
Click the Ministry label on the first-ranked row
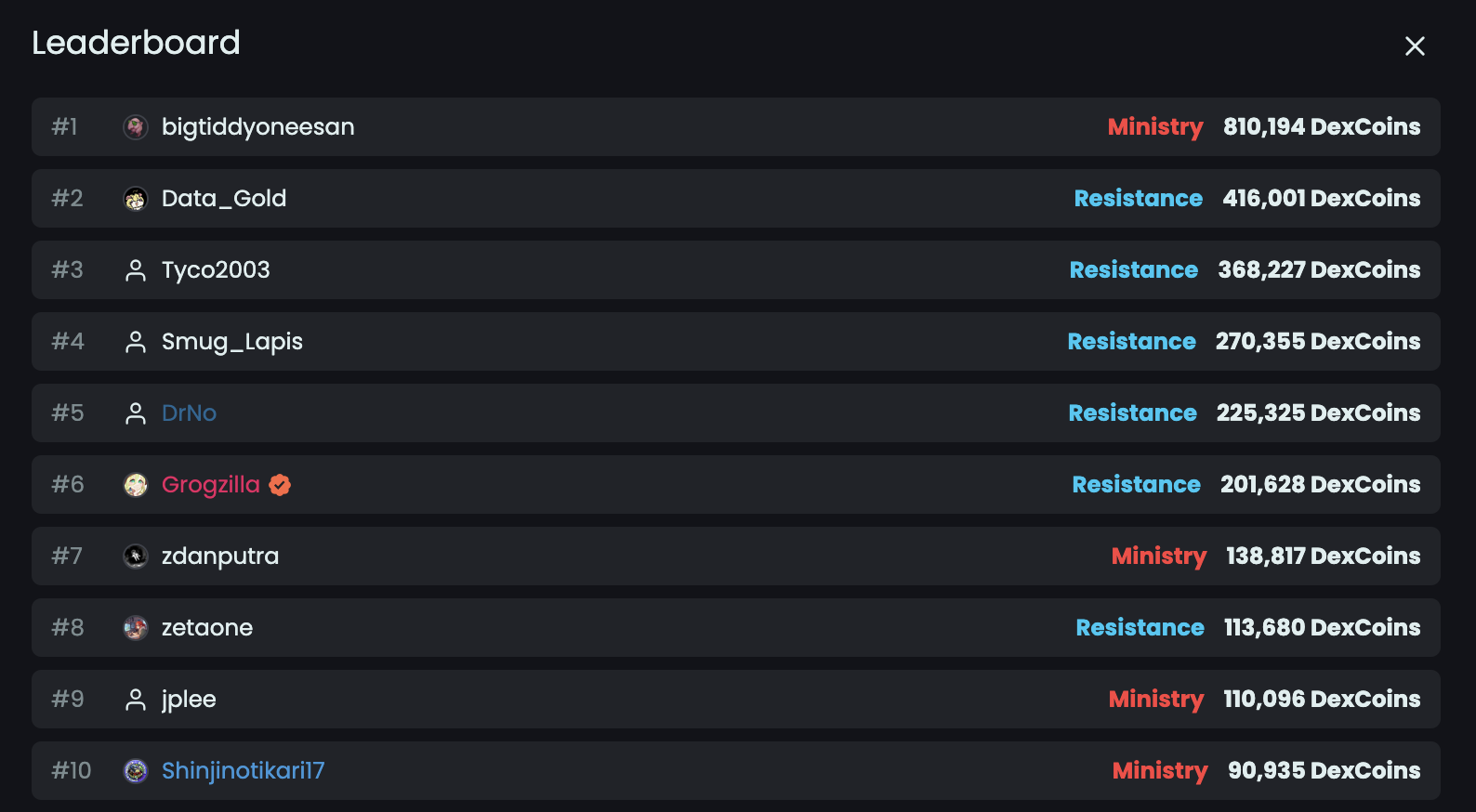1154,127
